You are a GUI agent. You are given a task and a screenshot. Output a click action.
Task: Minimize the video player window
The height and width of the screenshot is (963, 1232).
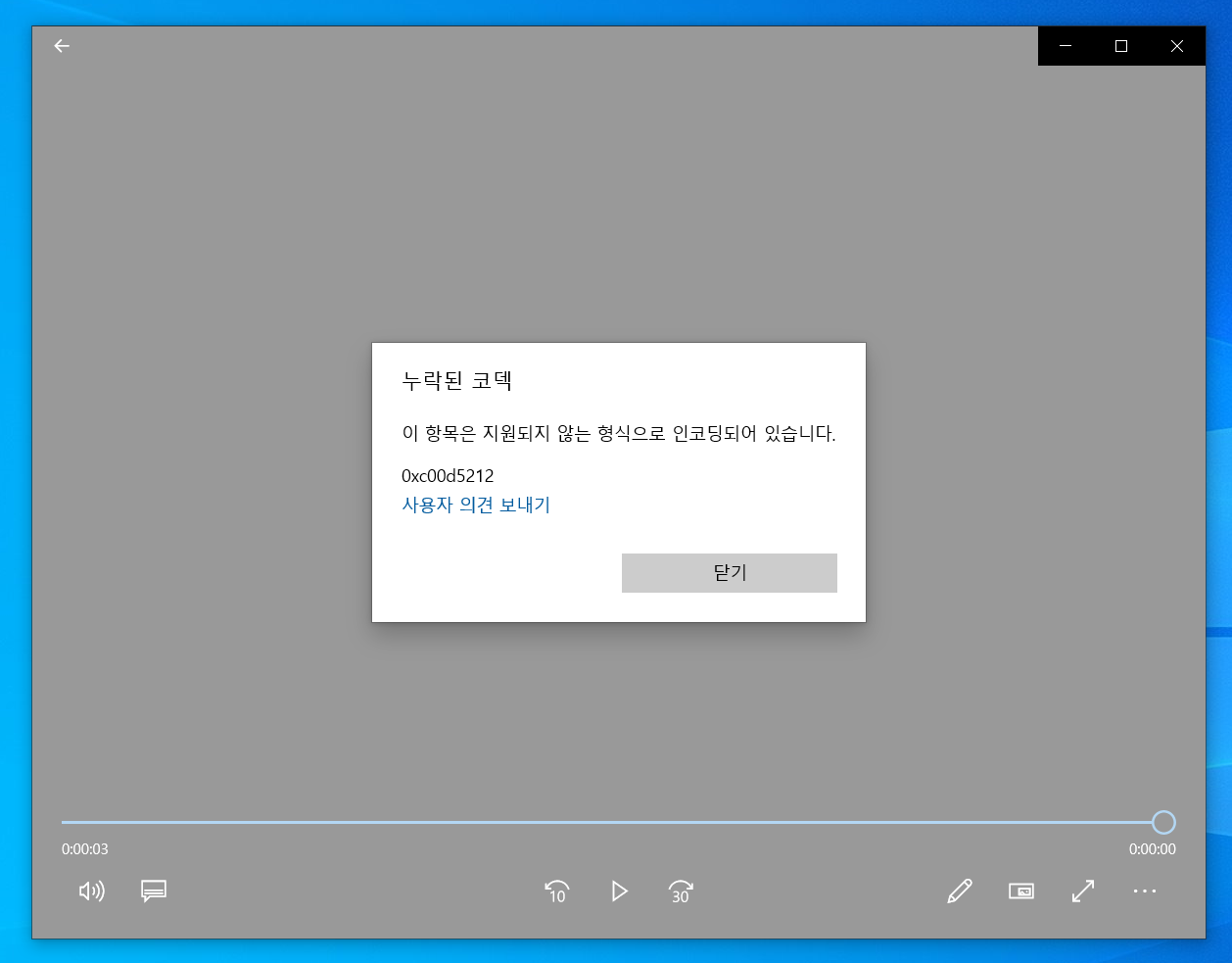pos(1066,46)
